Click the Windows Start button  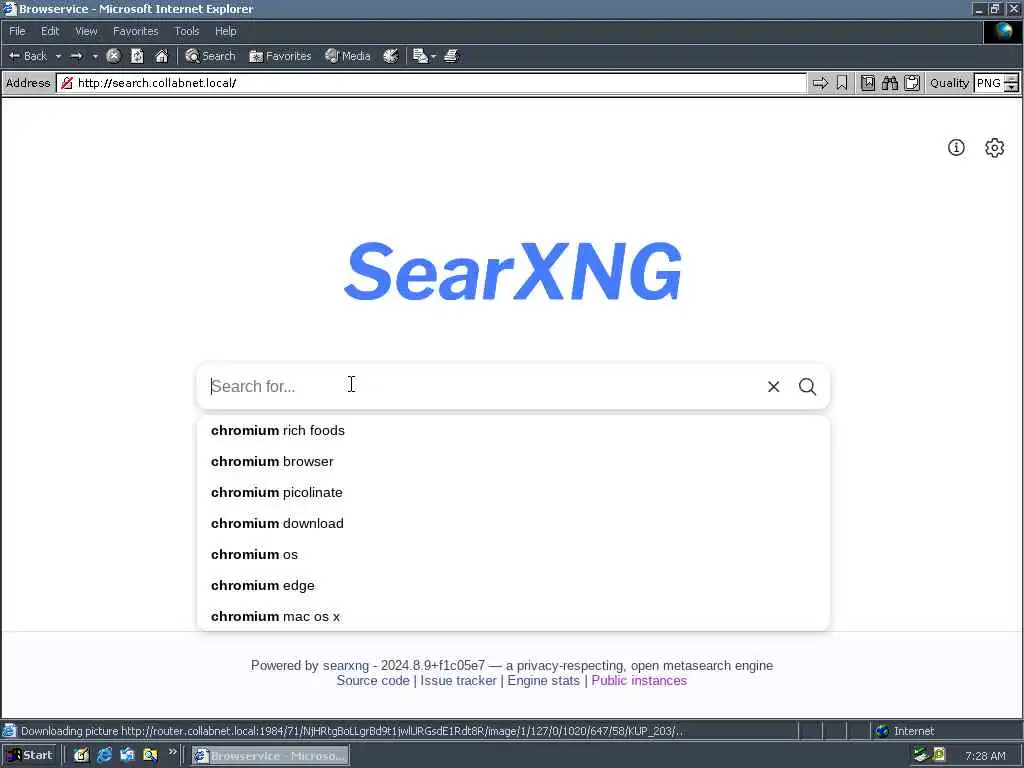pos(30,756)
